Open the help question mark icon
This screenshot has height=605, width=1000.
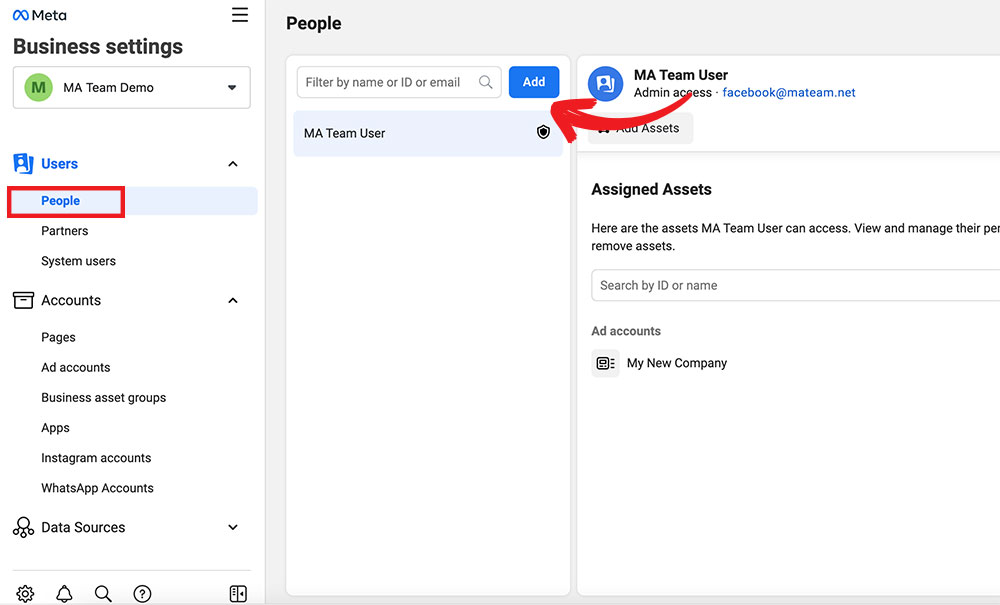pyautogui.click(x=143, y=593)
